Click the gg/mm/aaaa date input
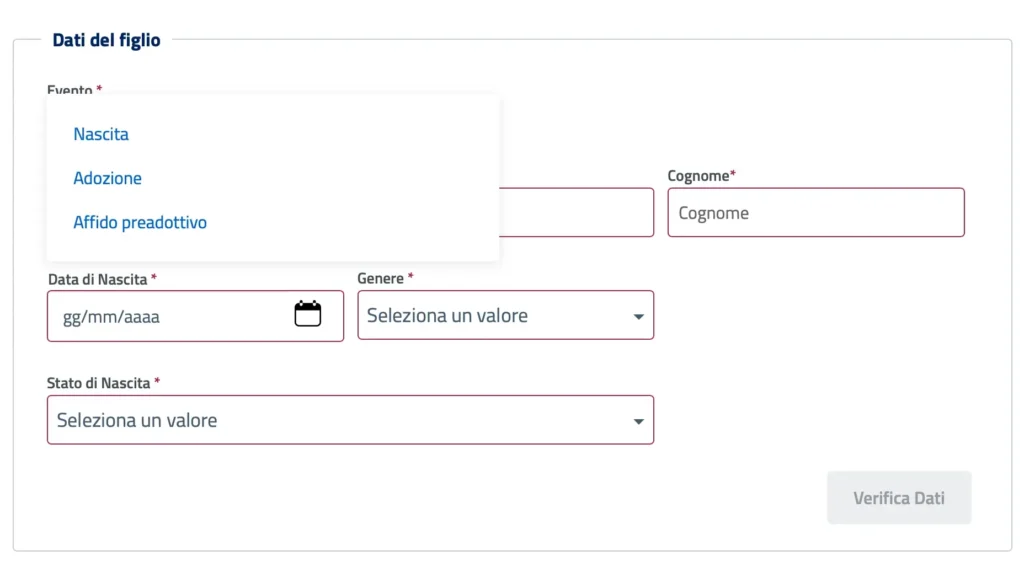 (x=195, y=316)
